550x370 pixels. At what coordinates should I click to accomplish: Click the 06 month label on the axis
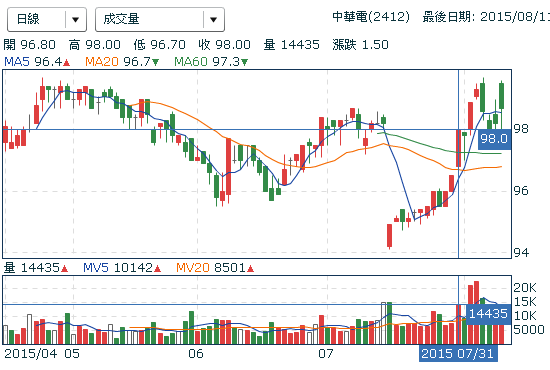click(196, 354)
